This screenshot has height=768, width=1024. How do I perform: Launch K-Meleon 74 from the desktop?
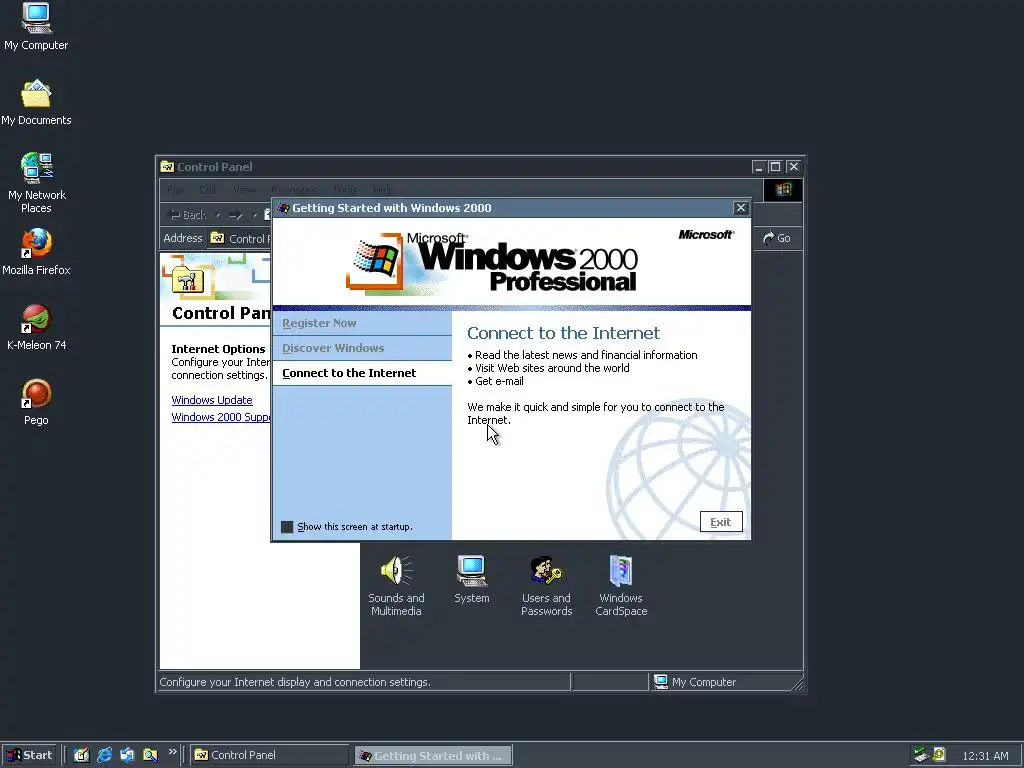click(36, 327)
